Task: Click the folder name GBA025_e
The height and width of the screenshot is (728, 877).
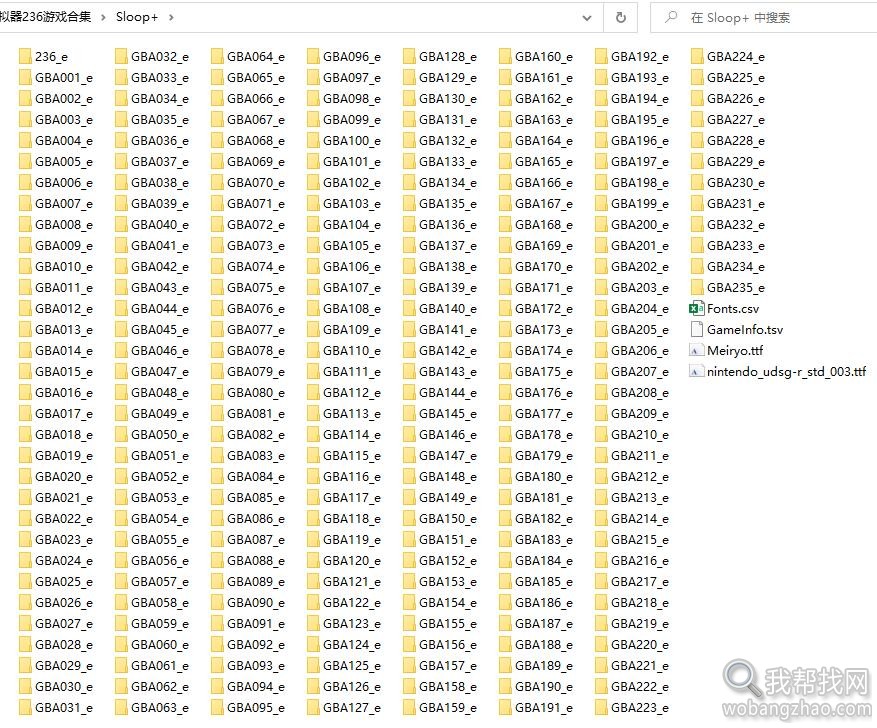Action: 64,582
